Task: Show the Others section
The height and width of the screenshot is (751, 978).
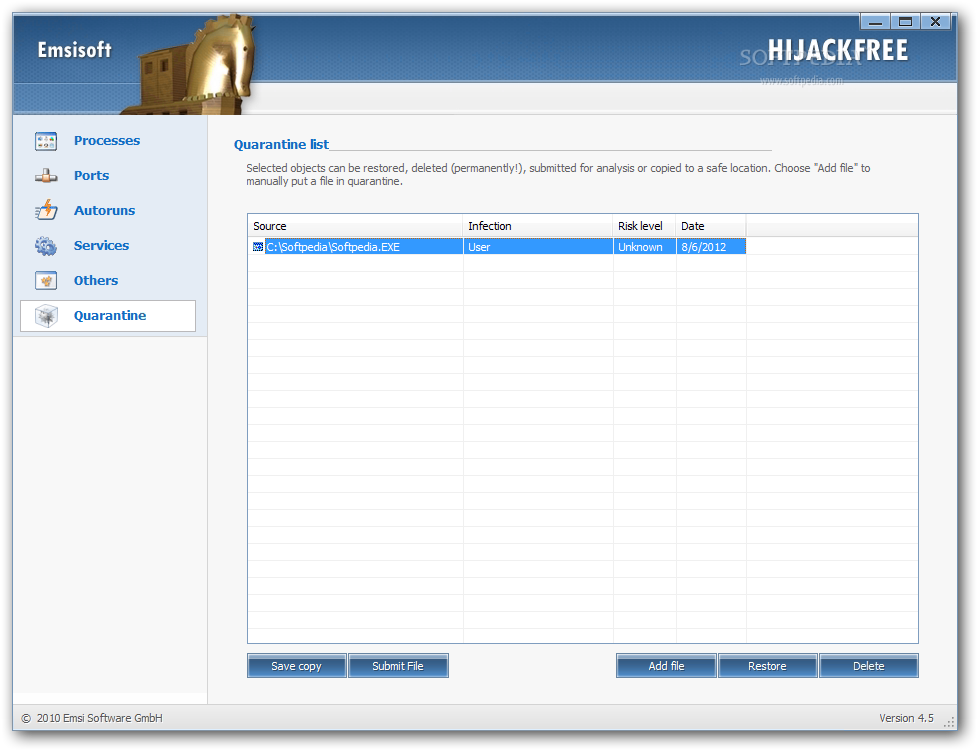Action: tap(95, 281)
